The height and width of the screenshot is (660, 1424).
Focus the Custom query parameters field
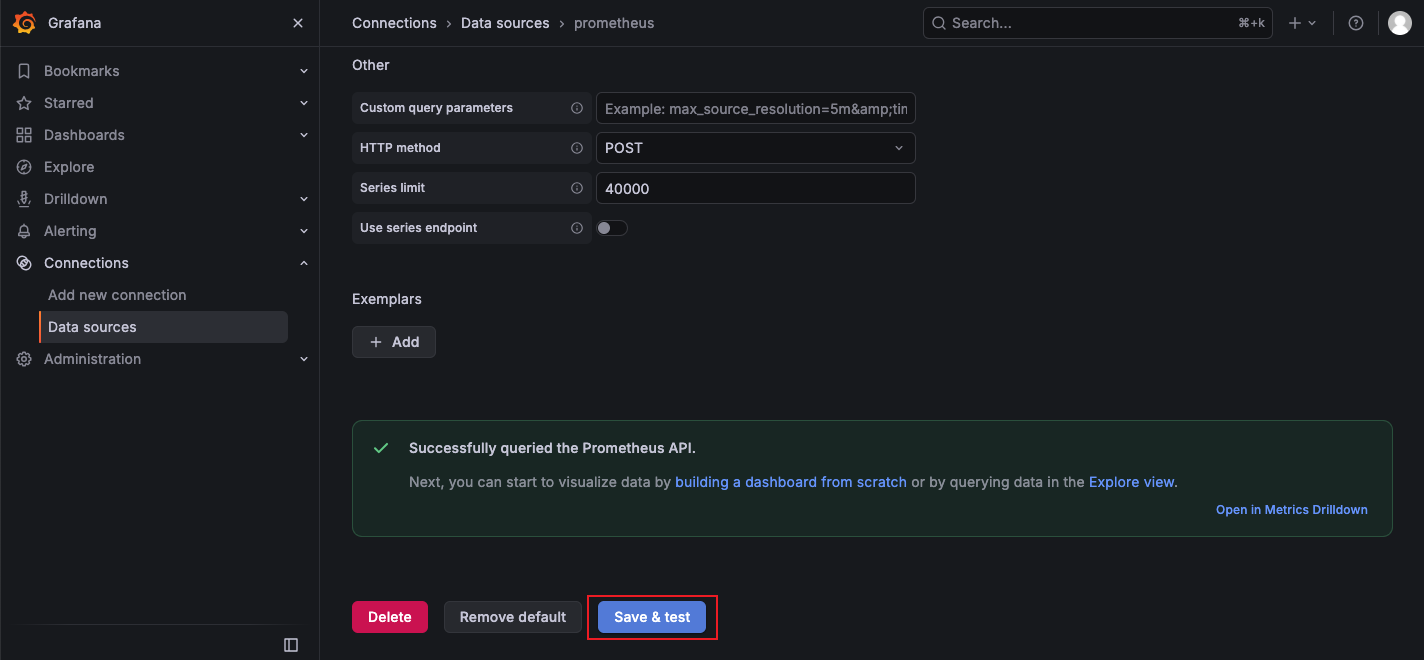coord(755,108)
